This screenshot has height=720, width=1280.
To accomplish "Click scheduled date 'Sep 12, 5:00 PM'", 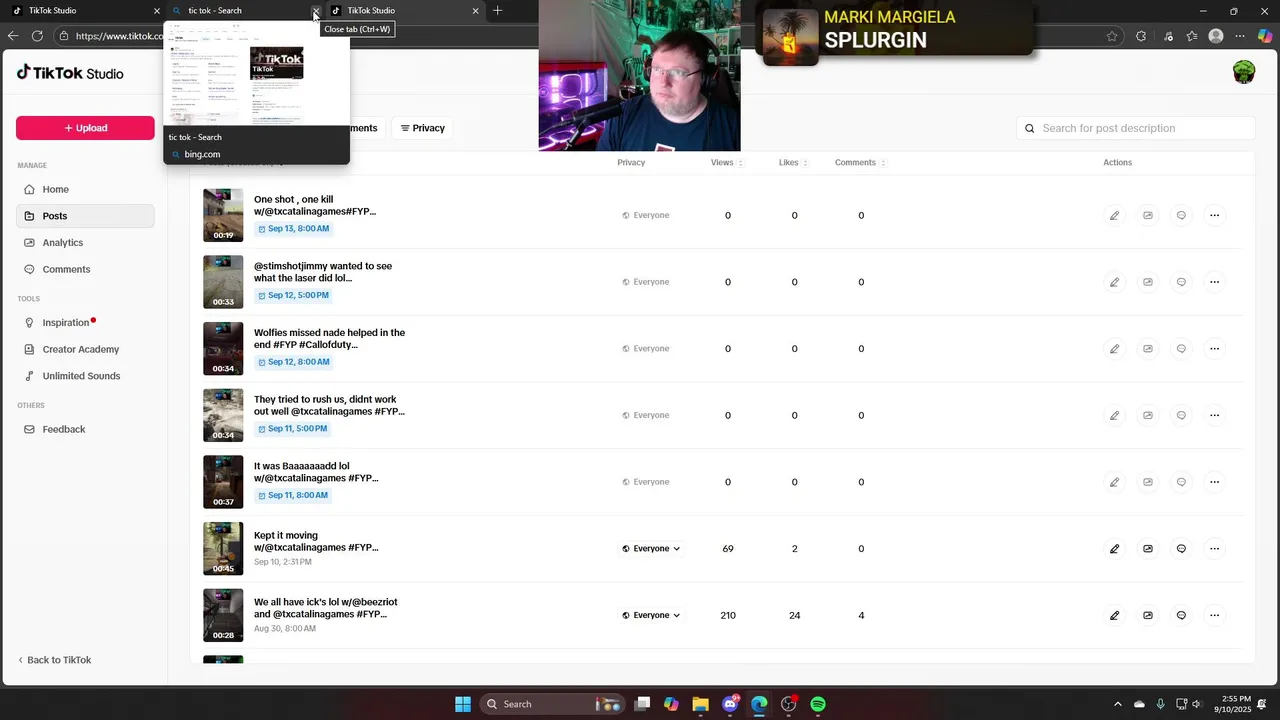I will click(x=293, y=296).
